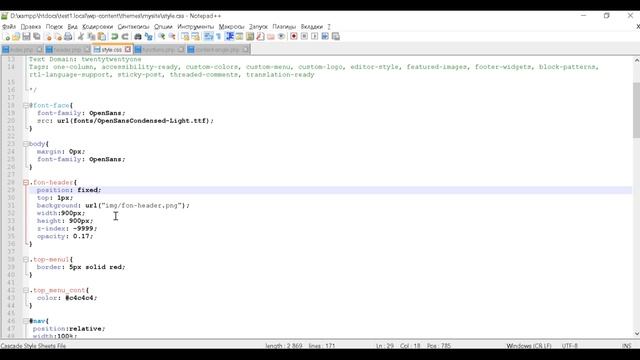The height and width of the screenshot is (360, 640).
Task: Click the Close document toolbar icon
Action: tap(48, 37)
